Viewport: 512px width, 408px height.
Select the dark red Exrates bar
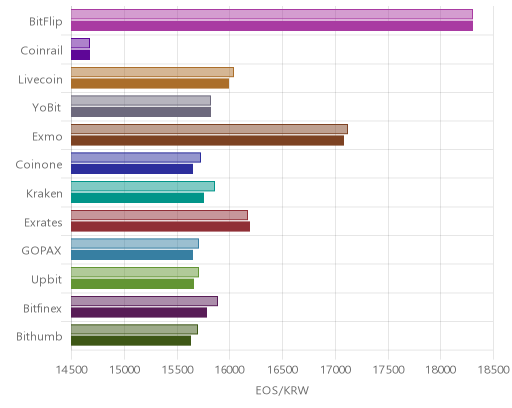point(160,227)
